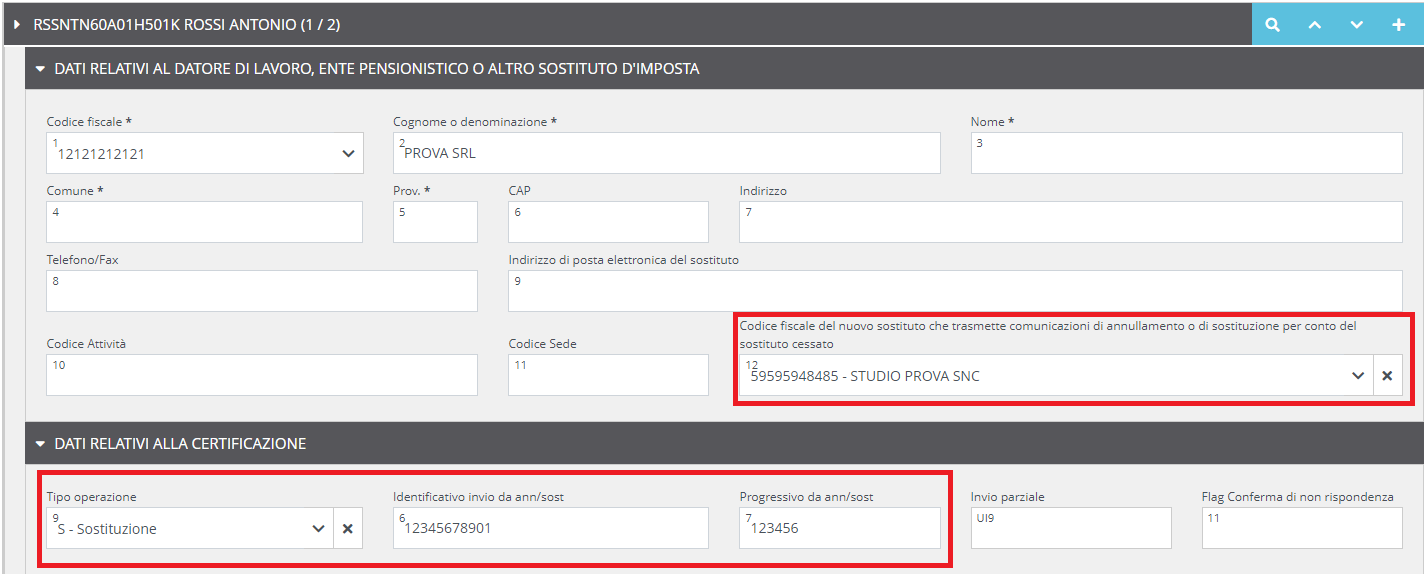Click the Cognome o denominazione field
1424x574 pixels.
coord(667,153)
